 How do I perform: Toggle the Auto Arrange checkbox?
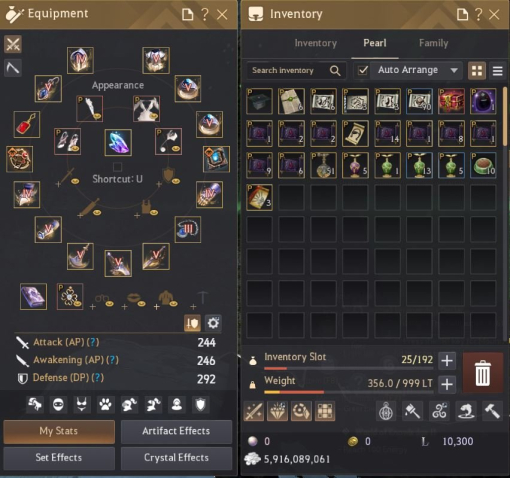coord(363,70)
